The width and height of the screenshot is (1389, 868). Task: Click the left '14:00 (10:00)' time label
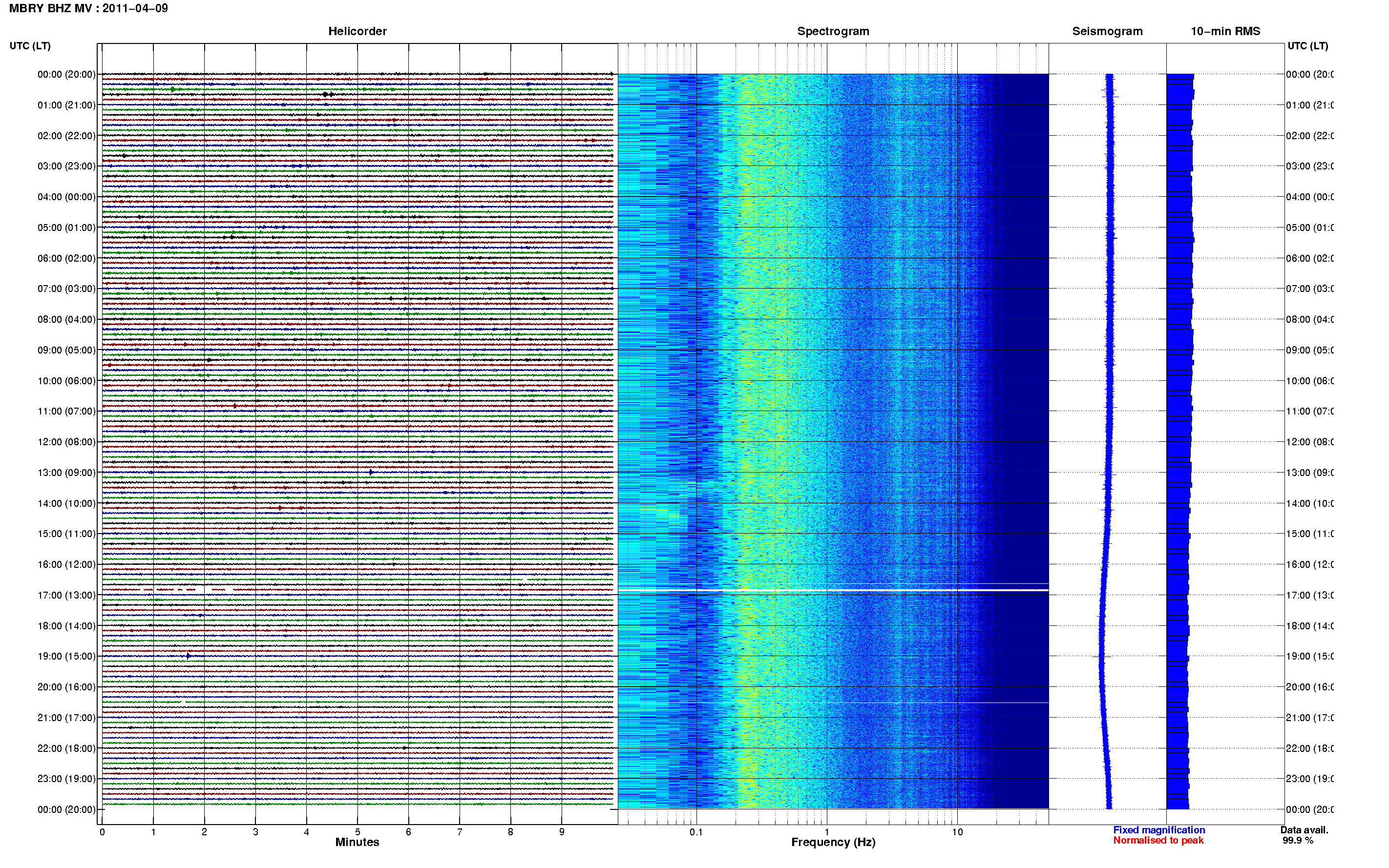(x=66, y=503)
